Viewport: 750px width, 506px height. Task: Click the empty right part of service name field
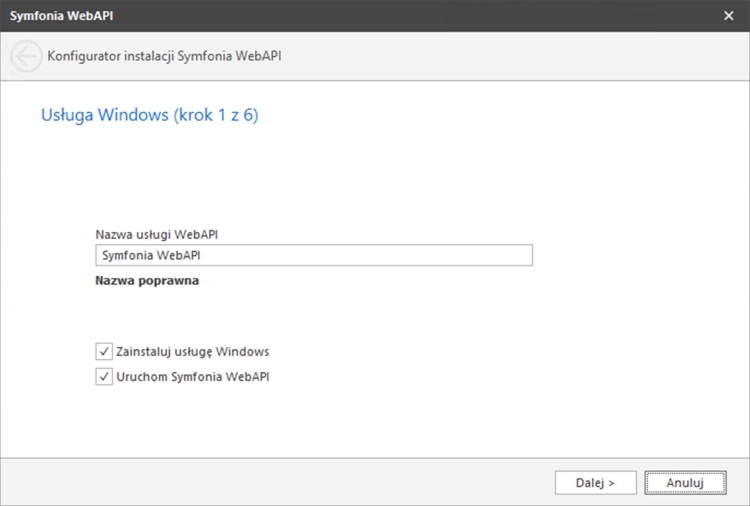[420, 256]
